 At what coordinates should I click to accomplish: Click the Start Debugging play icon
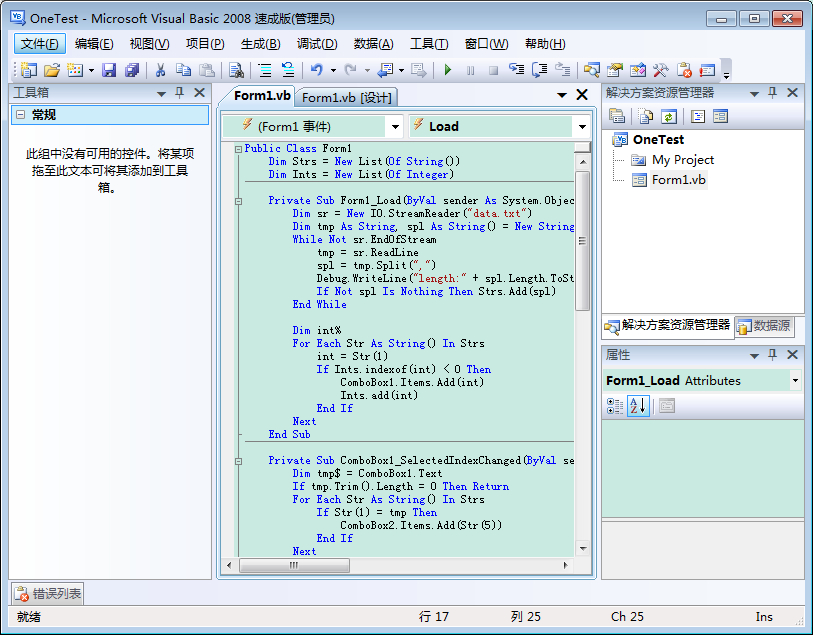[x=447, y=70]
